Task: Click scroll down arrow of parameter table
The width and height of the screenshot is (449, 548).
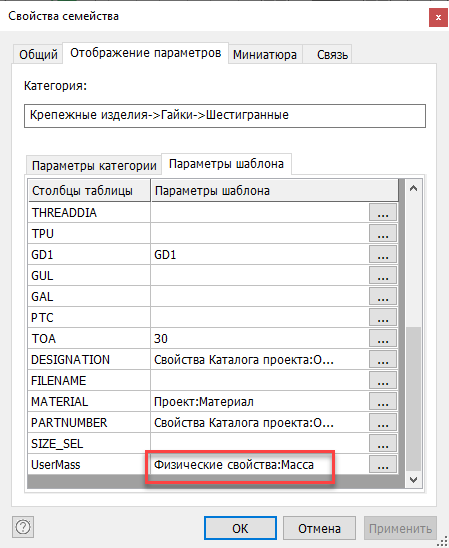Action: click(414, 480)
